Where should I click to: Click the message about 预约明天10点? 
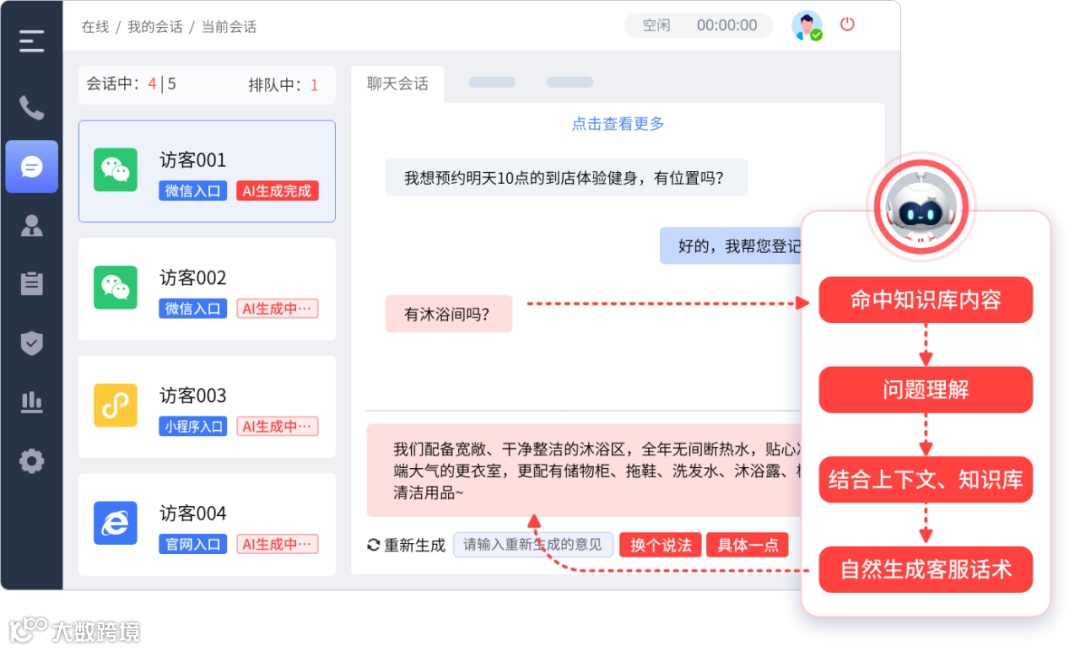566,178
